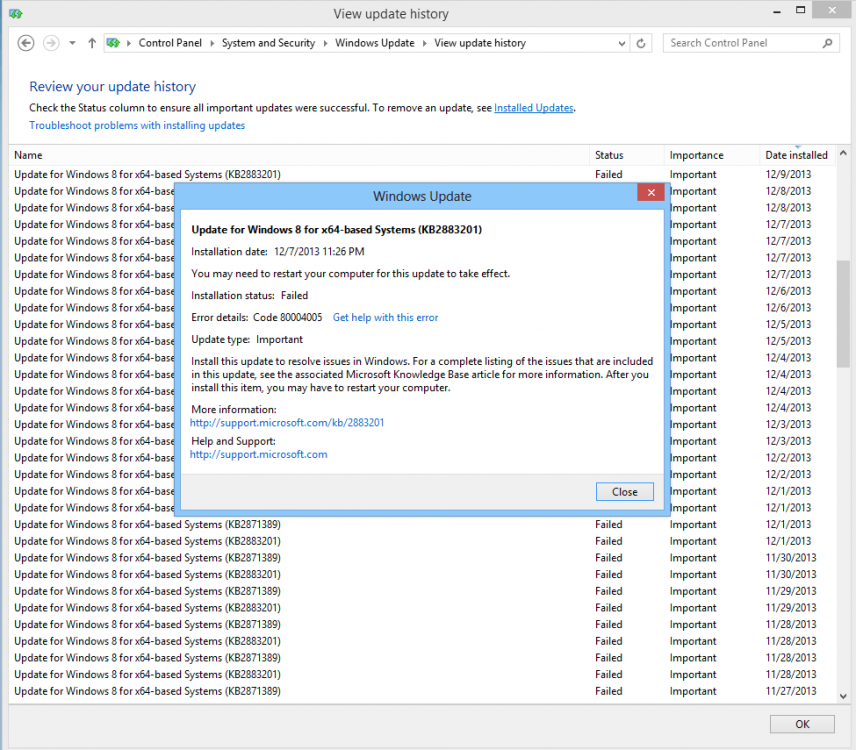856x750 pixels.
Task: Click the Review your update history heading
Action: pyautogui.click(x=112, y=87)
